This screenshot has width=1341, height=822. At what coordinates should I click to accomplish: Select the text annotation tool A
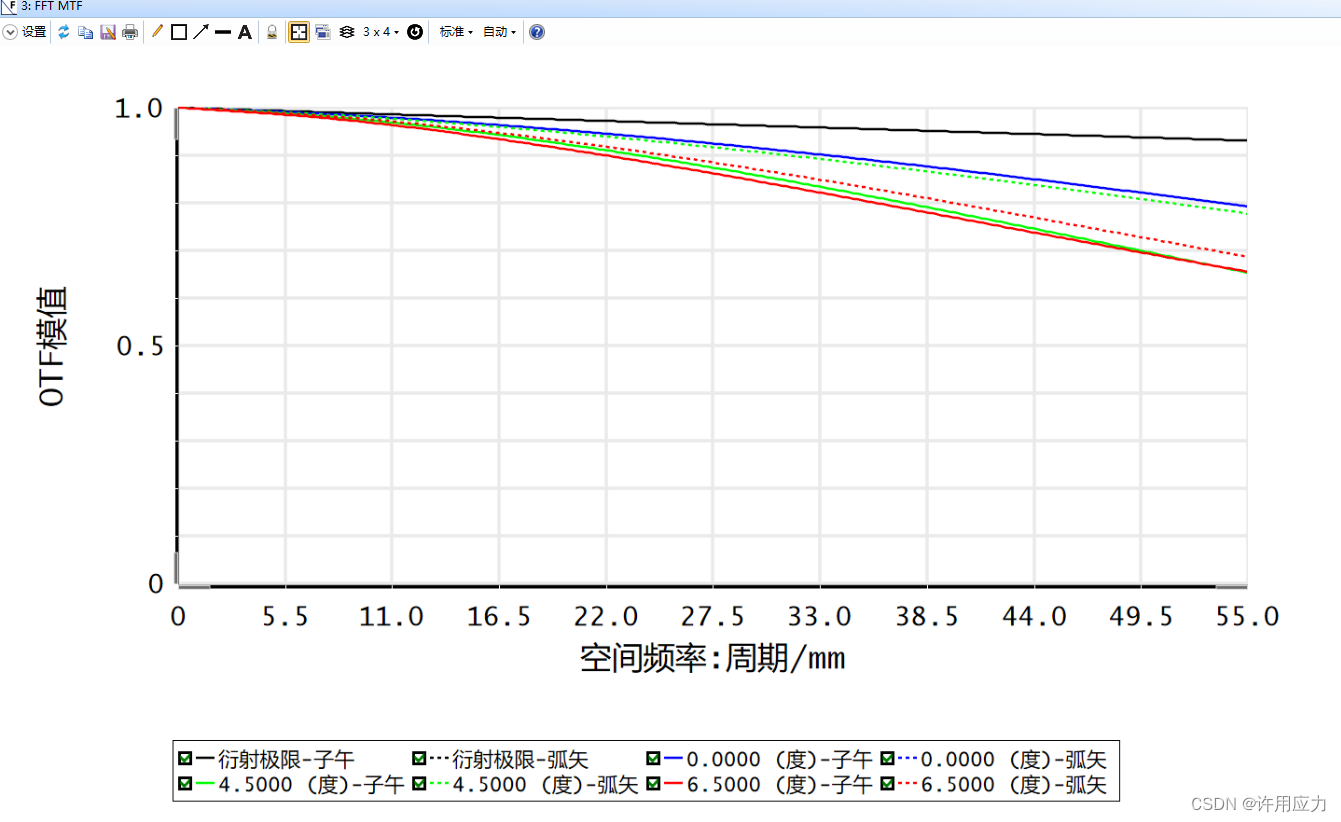(x=245, y=32)
